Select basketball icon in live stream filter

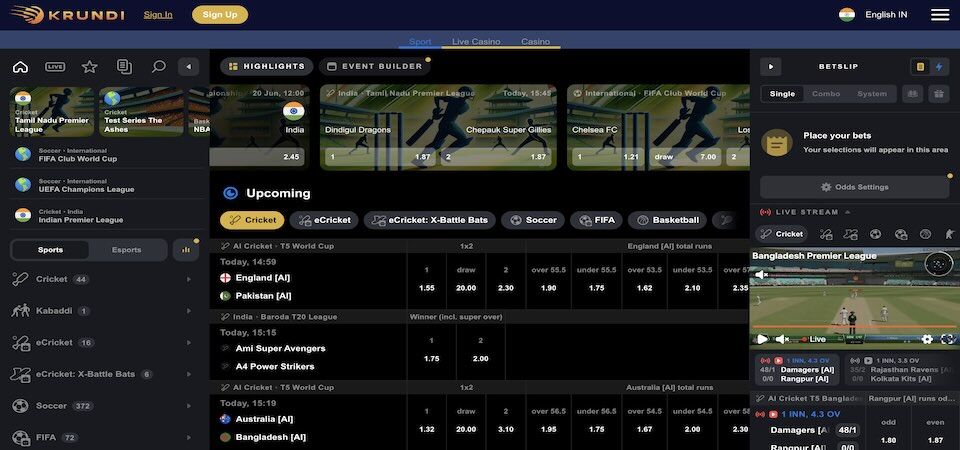coord(926,234)
